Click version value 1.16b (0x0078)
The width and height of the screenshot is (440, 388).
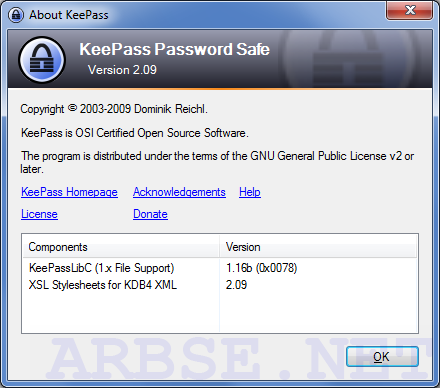[x=262, y=268]
